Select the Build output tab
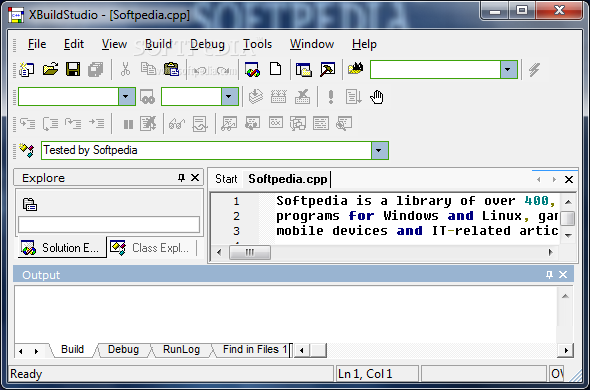Image resolution: width=590 pixels, height=390 pixels. pyautogui.click(x=72, y=349)
